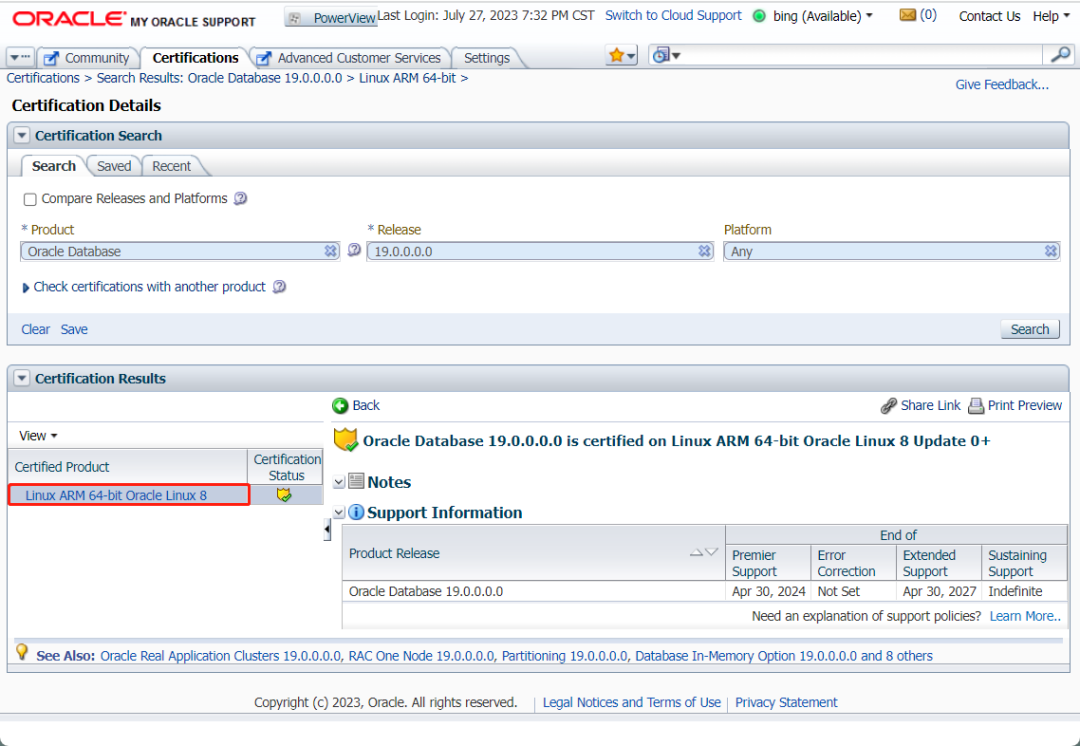This screenshot has width=1080, height=746.
Task: Click help icon after another product
Action: 279,287
